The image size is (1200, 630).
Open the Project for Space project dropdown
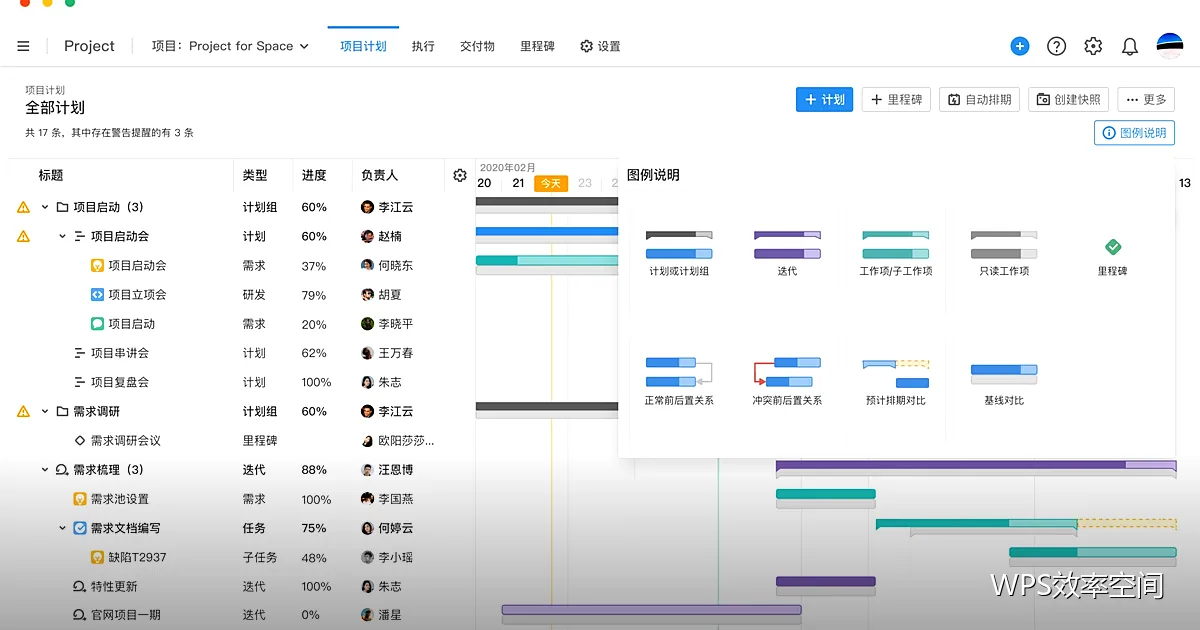tap(230, 46)
